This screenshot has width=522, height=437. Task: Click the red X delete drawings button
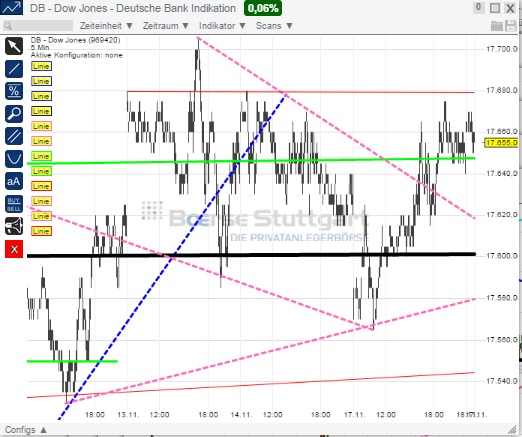tap(14, 249)
